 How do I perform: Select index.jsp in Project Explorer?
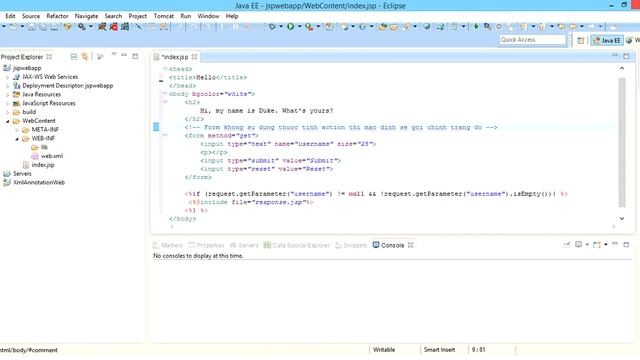click(39, 165)
